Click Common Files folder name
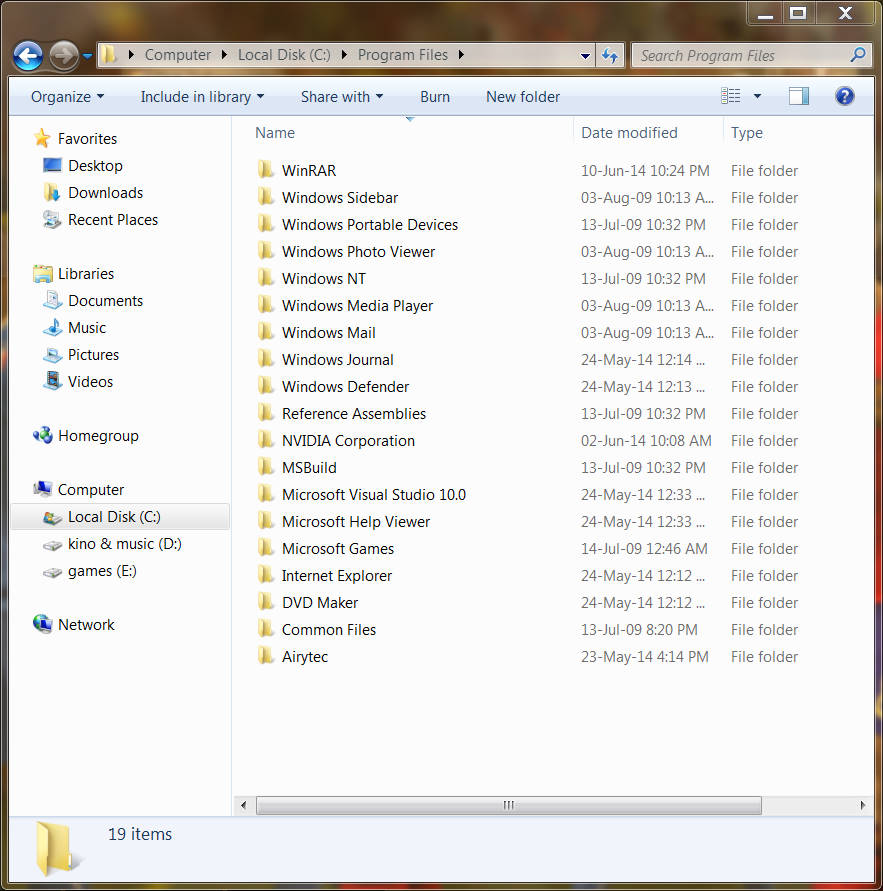Screen dimensions: 883x891 pyautogui.click(x=329, y=630)
